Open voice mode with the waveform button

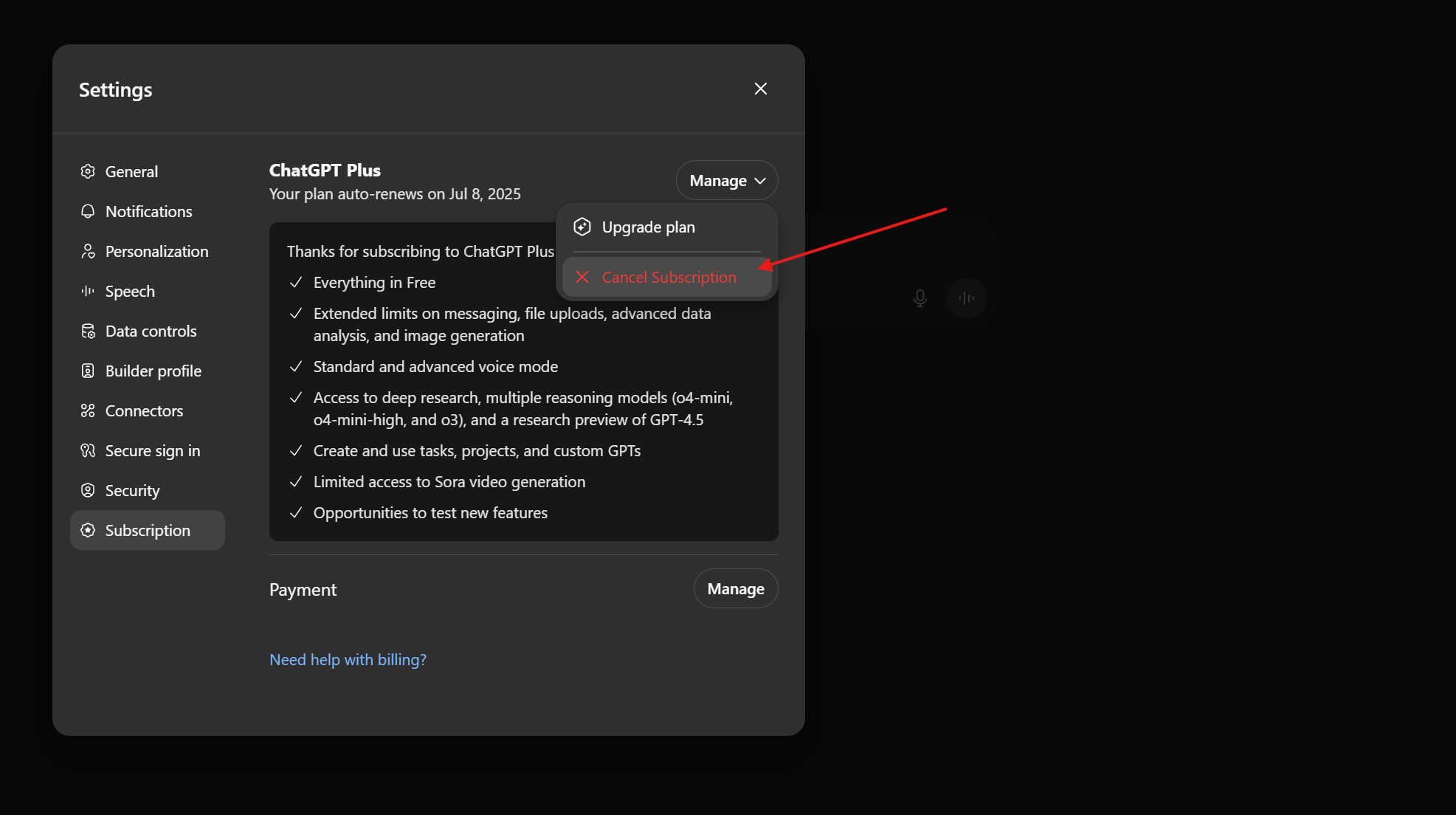(967, 298)
